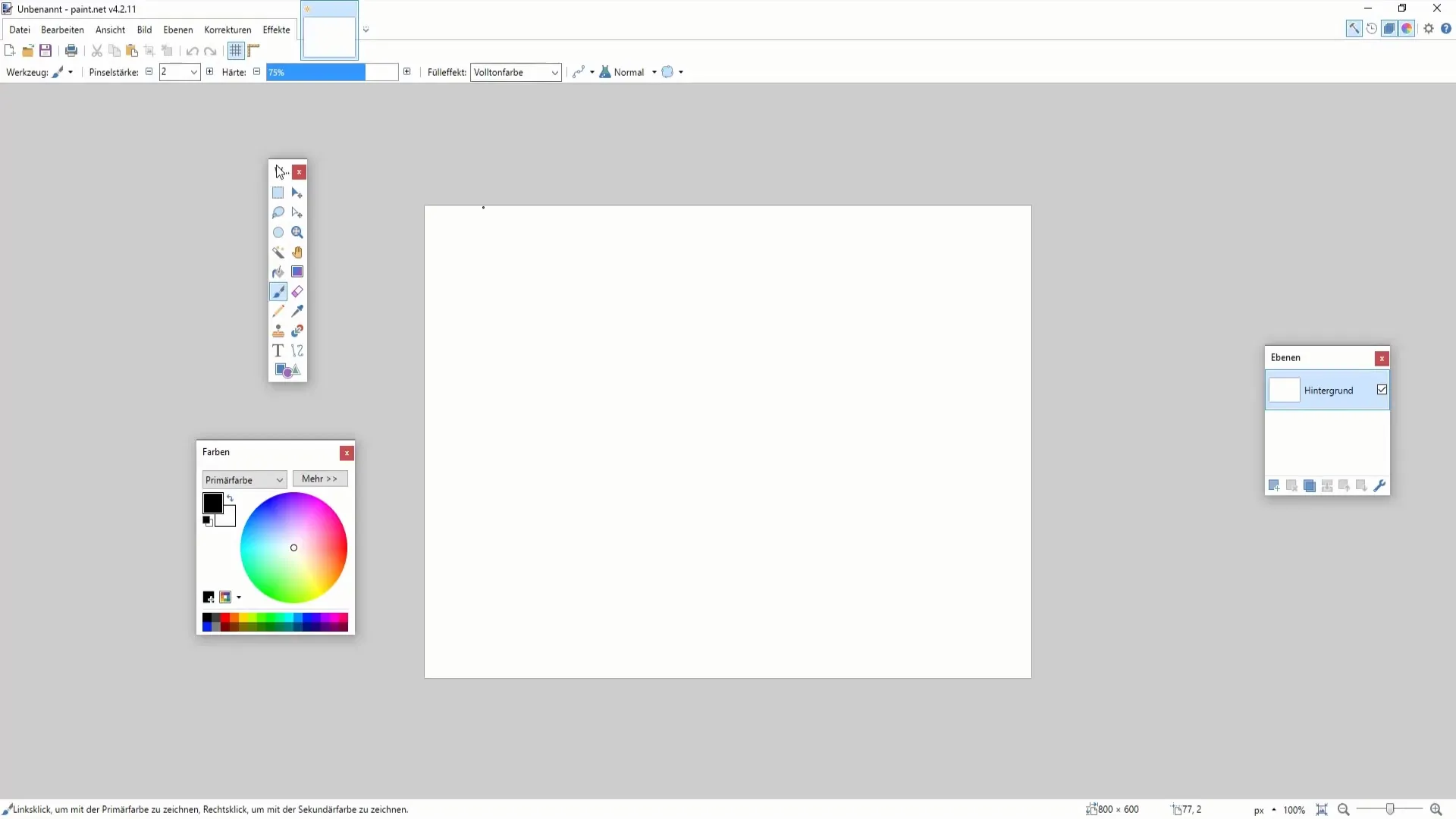Select the Pencil tool
Viewport: 1456px width, 819px height.
278,311
